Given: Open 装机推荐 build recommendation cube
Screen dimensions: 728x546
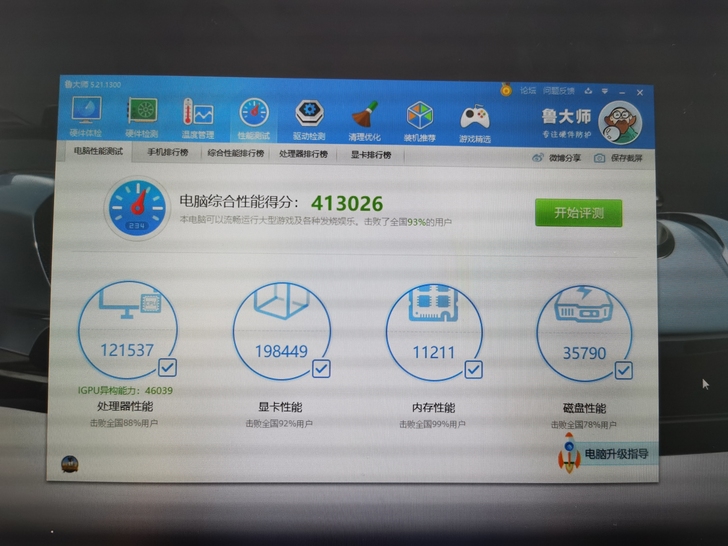Looking at the screenshot, I should (420, 122).
